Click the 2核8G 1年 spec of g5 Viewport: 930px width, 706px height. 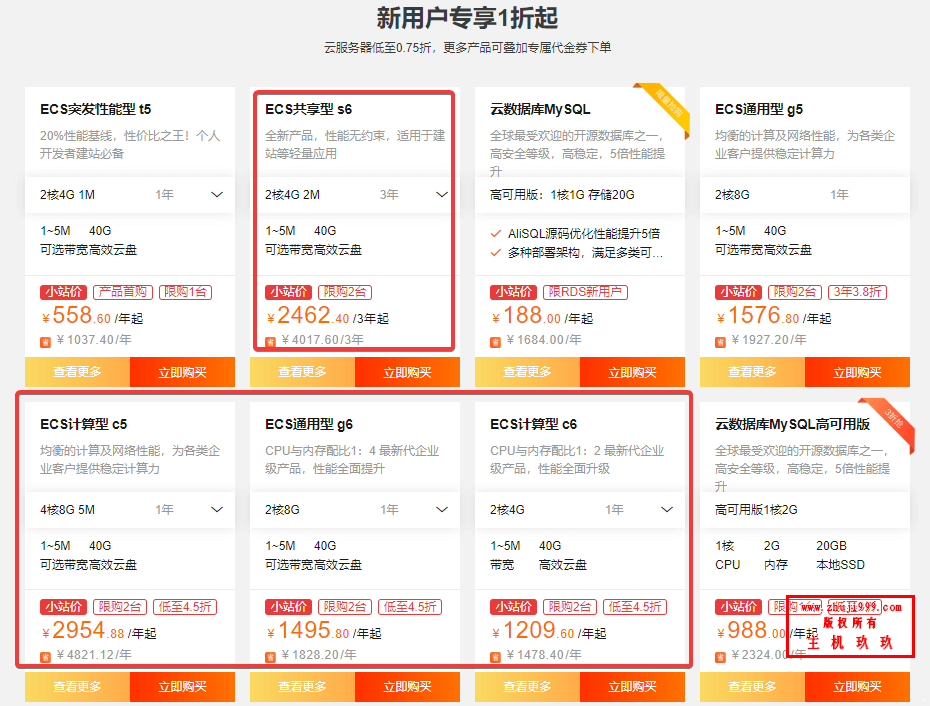pyautogui.click(x=805, y=195)
